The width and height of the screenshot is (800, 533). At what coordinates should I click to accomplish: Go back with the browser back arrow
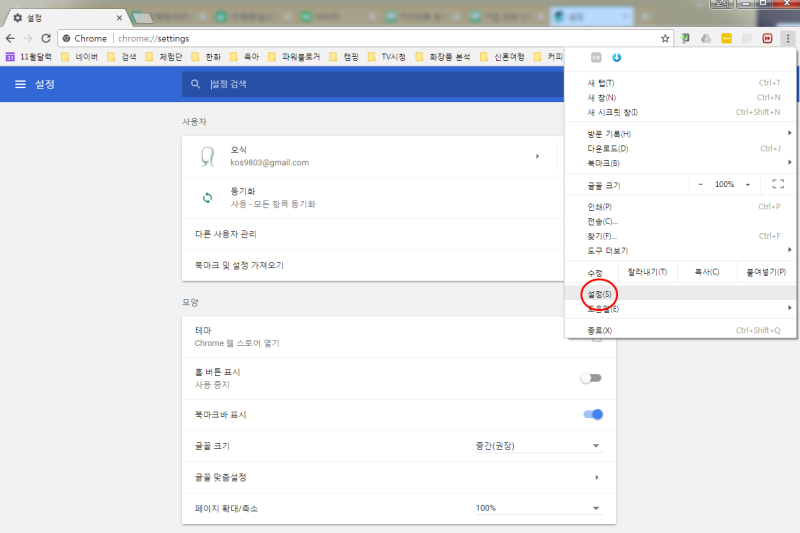pyautogui.click(x=10, y=38)
